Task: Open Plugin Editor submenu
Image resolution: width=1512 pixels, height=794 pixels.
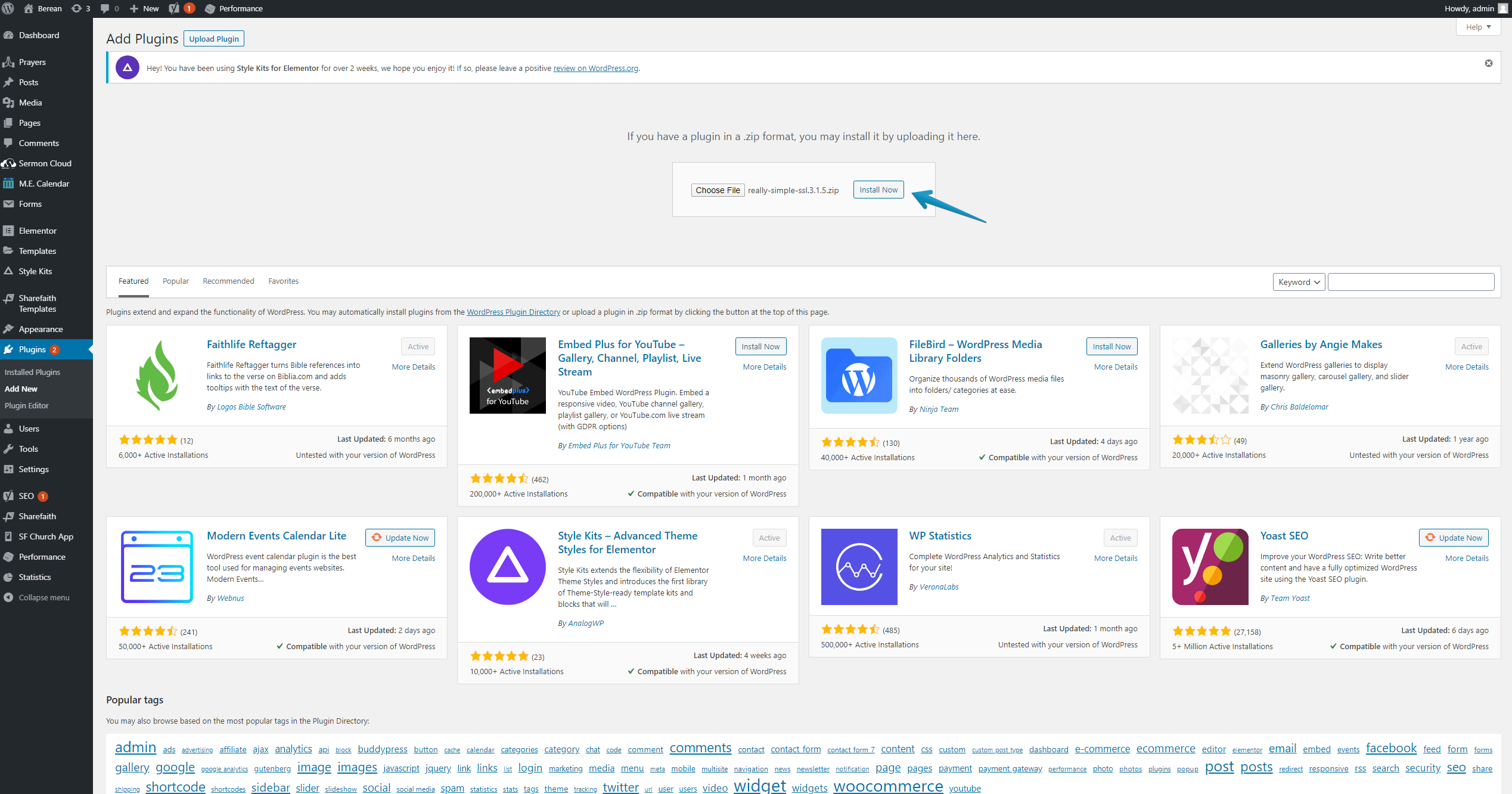Action: 27,405
